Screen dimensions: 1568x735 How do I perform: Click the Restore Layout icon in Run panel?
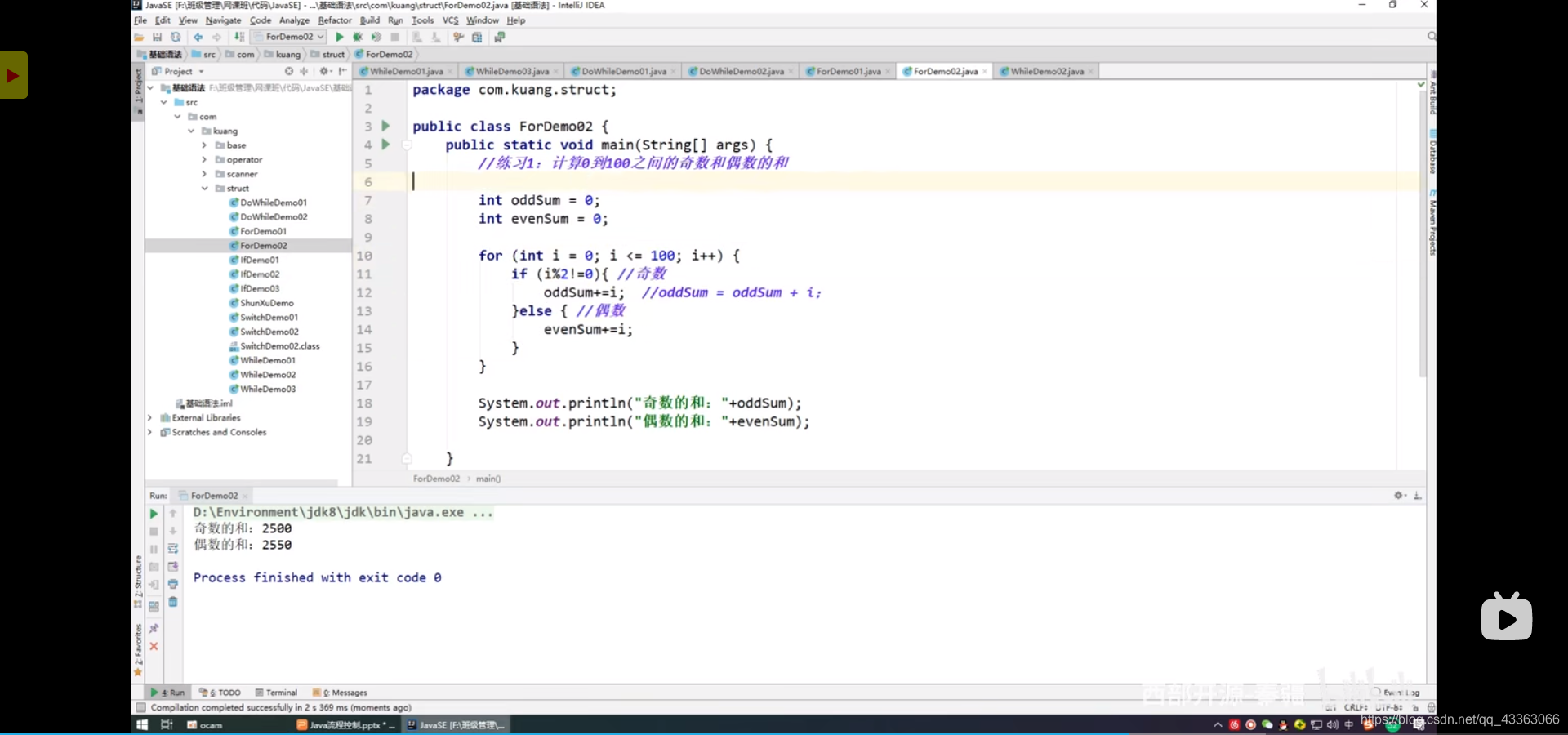point(154,606)
